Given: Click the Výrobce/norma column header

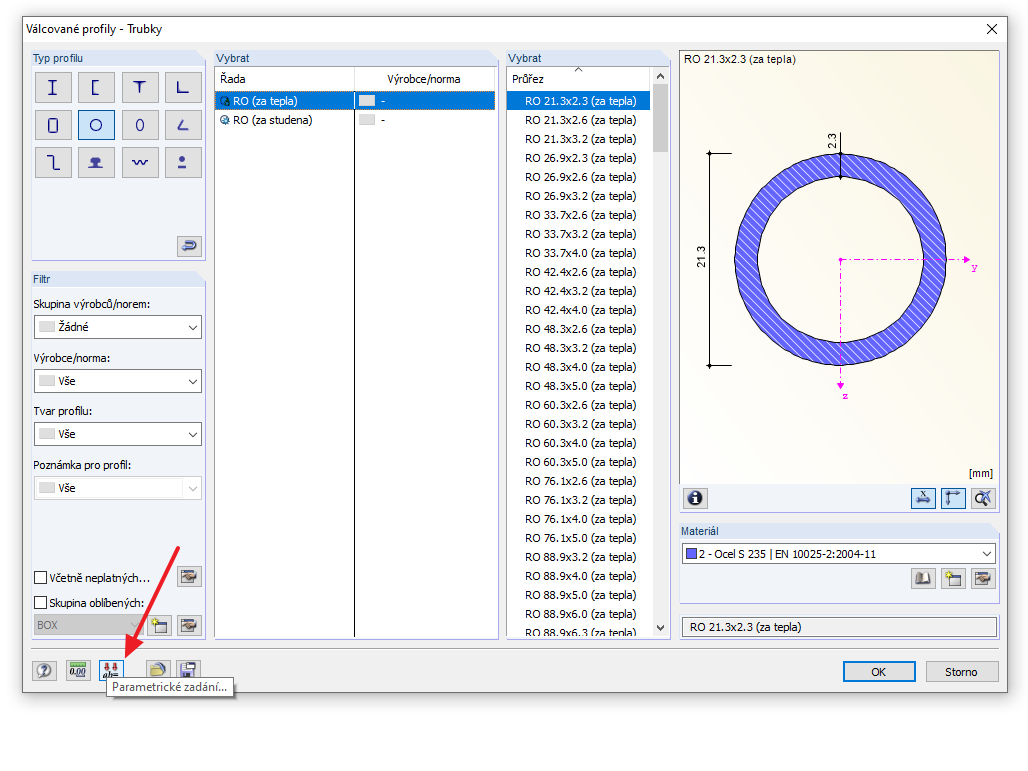Looking at the screenshot, I should [x=424, y=79].
